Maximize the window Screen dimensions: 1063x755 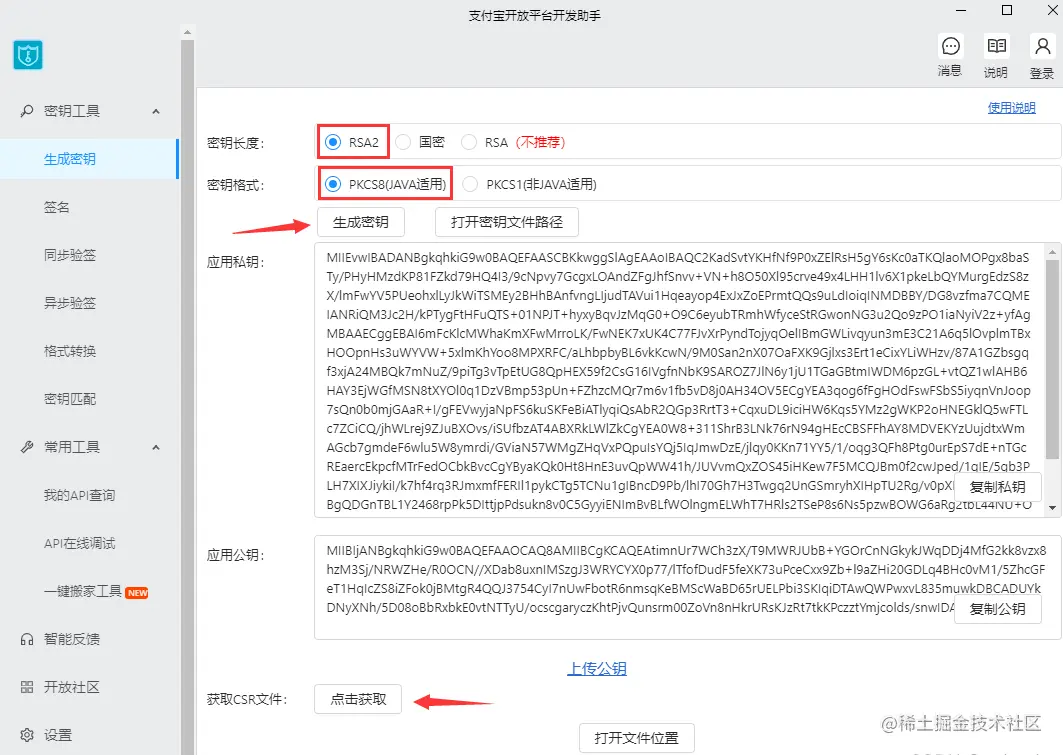pyautogui.click(x=1007, y=10)
